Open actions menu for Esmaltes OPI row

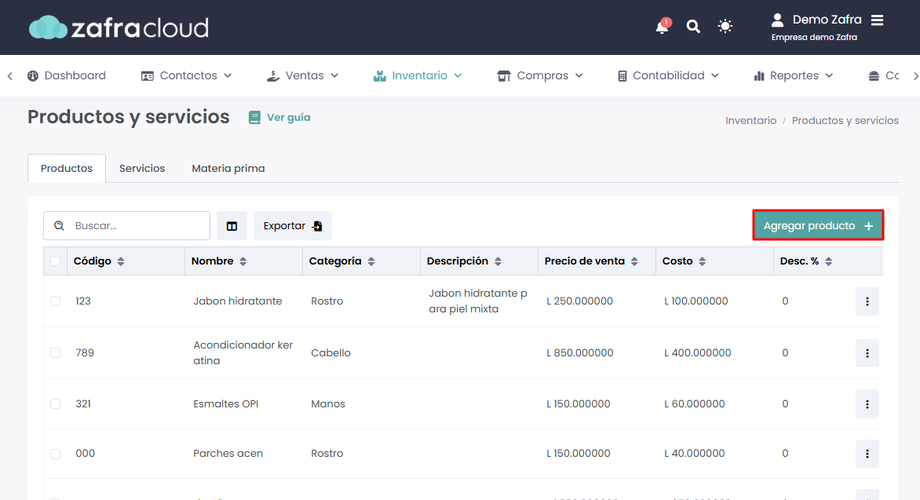tap(867, 404)
